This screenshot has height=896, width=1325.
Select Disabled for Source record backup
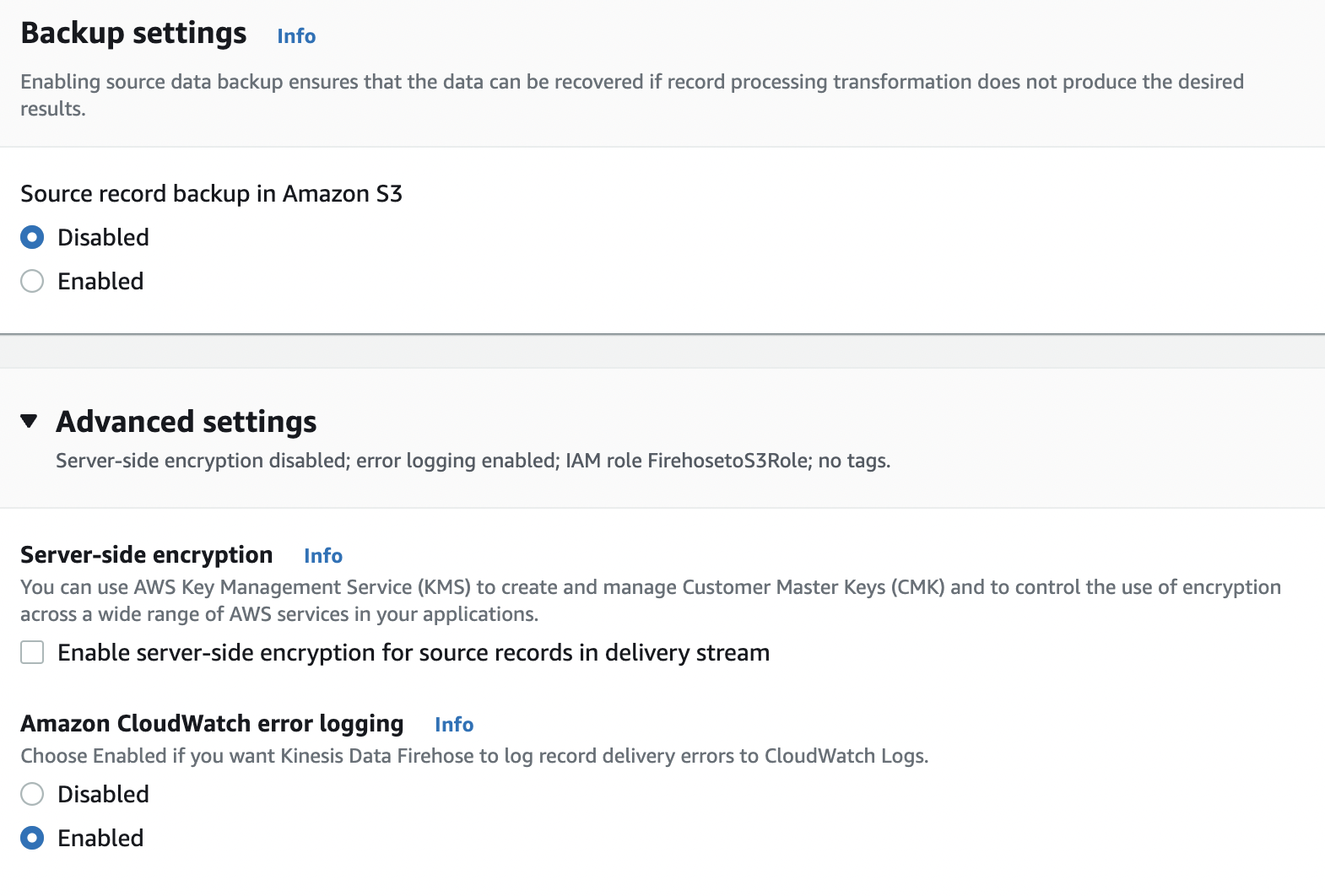click(x=32, y=238)
